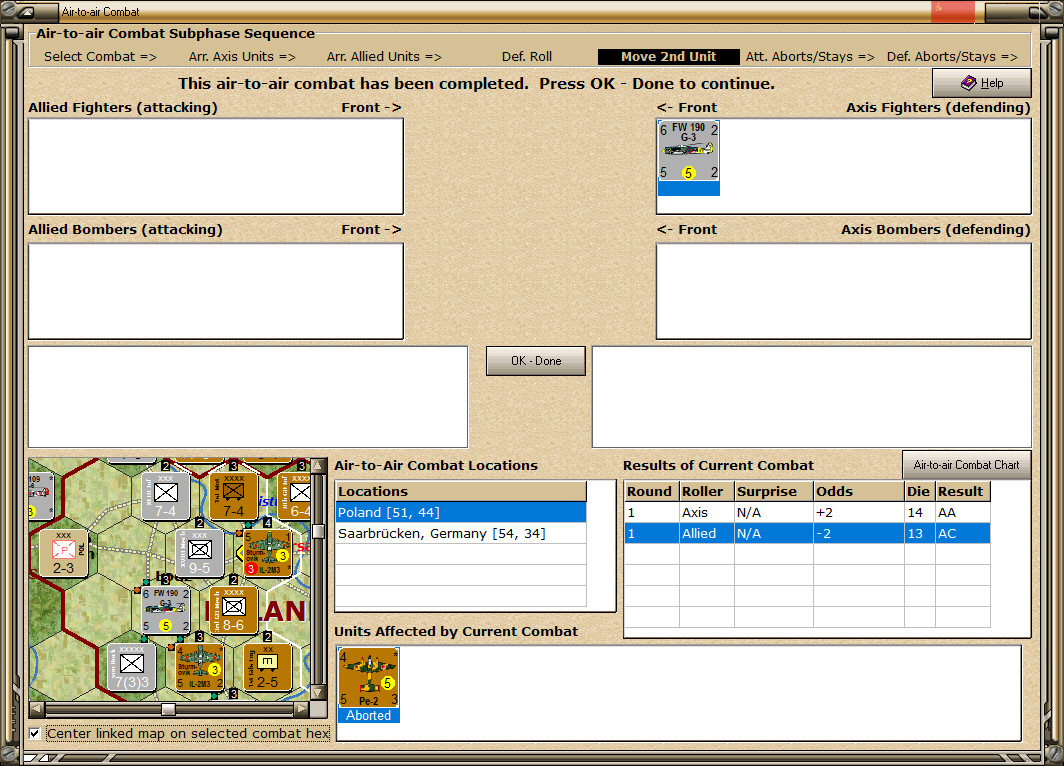Click the Result column header
1064x766 pixels.
pyautogui.click(x=962, y=491)
